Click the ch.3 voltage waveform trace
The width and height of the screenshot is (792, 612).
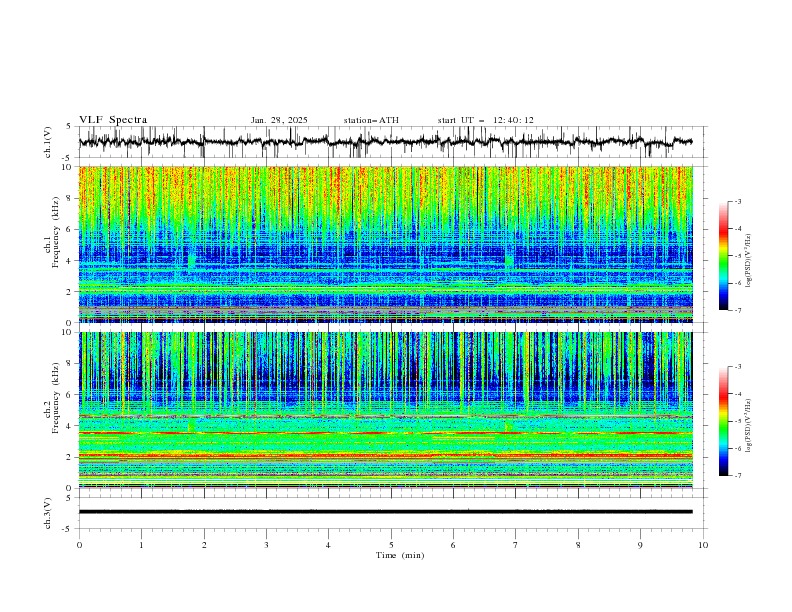[385, 512]
